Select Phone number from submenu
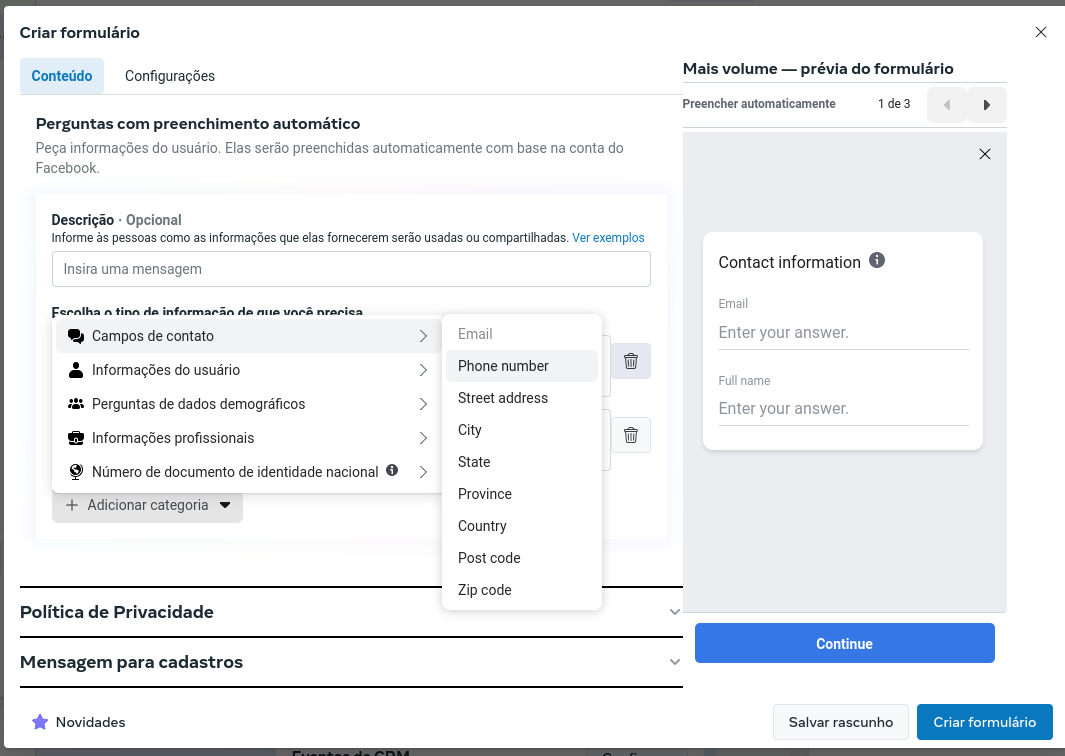The height and width of the screenshot is (756, 1065). pyautogui.click(x=522, y=366)
